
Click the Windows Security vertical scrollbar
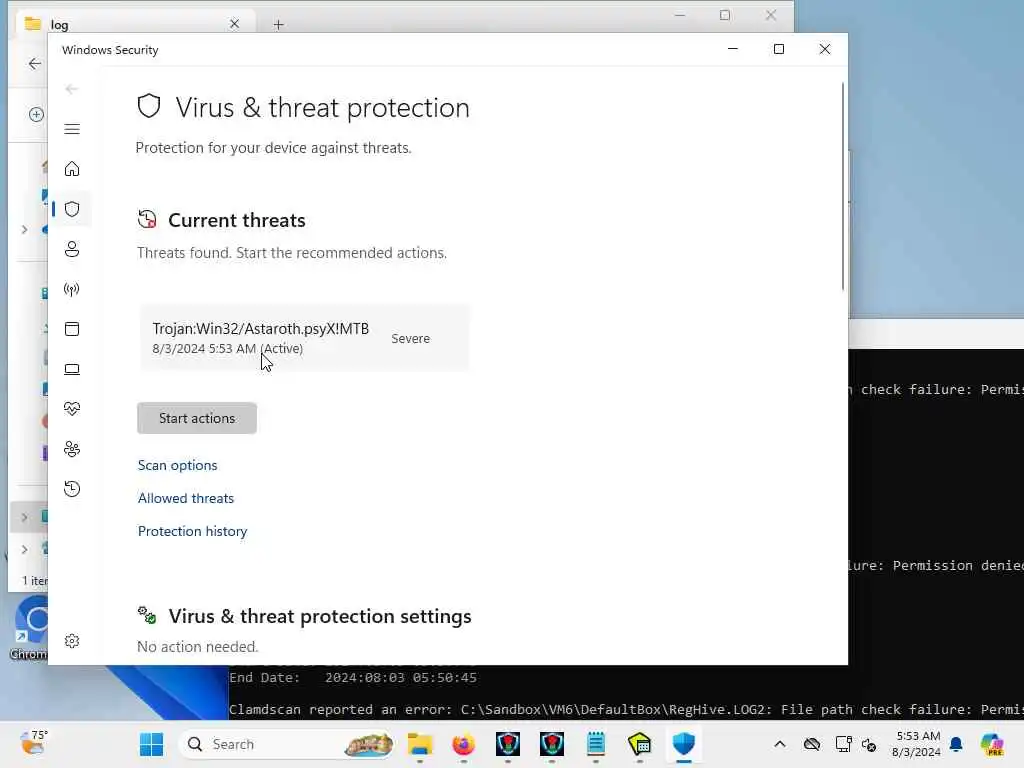pos(842,186)
